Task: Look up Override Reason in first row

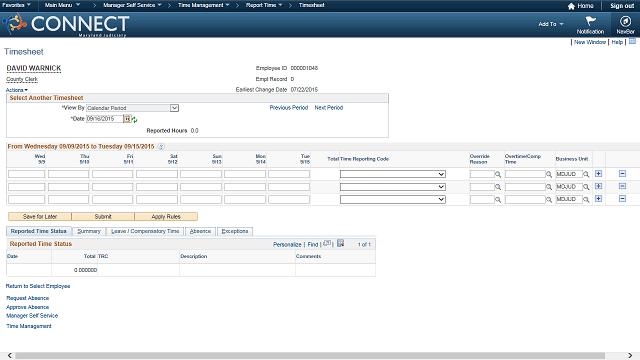Action: (498, 174)
